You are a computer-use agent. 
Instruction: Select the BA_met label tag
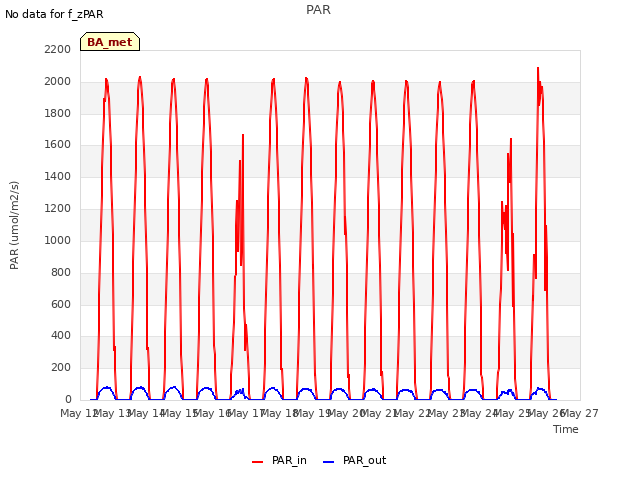tap(110, 42)
